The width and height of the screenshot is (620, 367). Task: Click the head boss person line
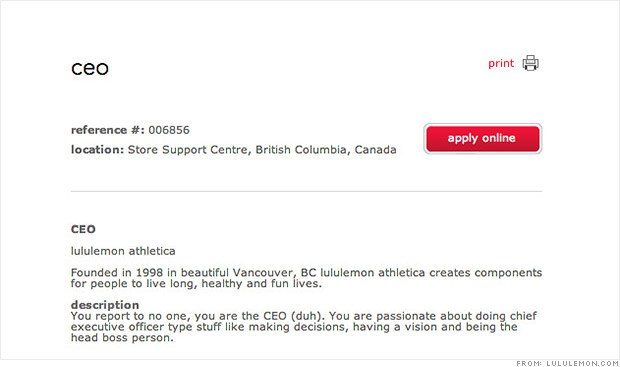[122, 338]
